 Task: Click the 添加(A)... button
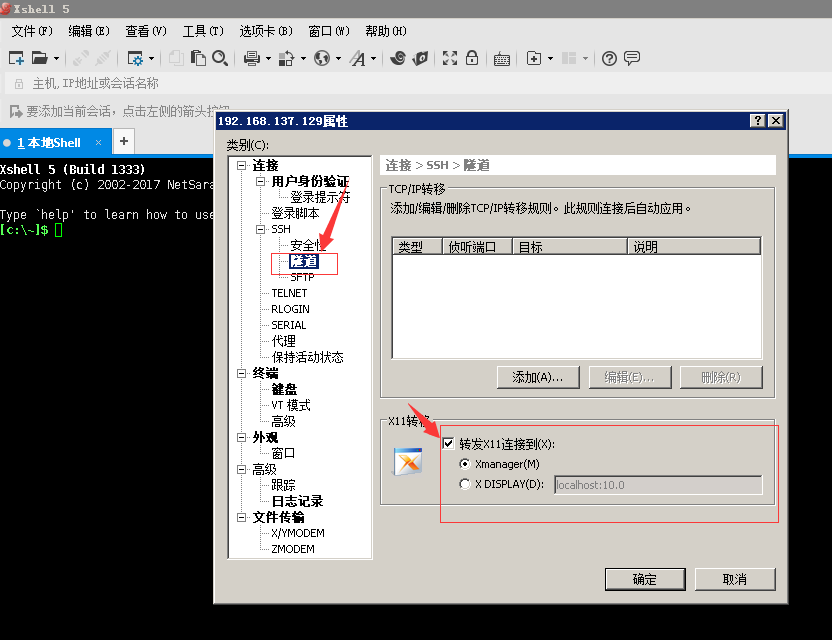pos(538,377)
